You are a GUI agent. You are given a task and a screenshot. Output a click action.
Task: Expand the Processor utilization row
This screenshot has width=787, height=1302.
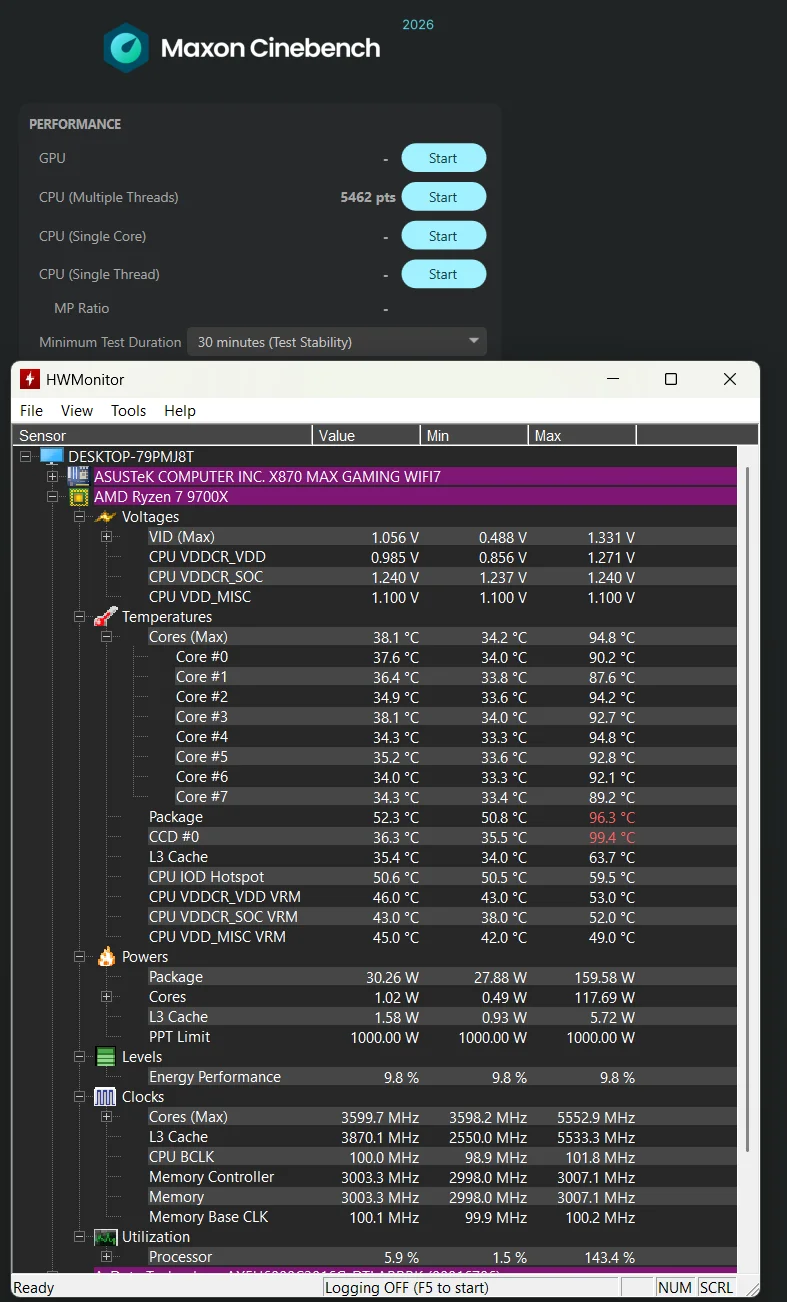107,1257
